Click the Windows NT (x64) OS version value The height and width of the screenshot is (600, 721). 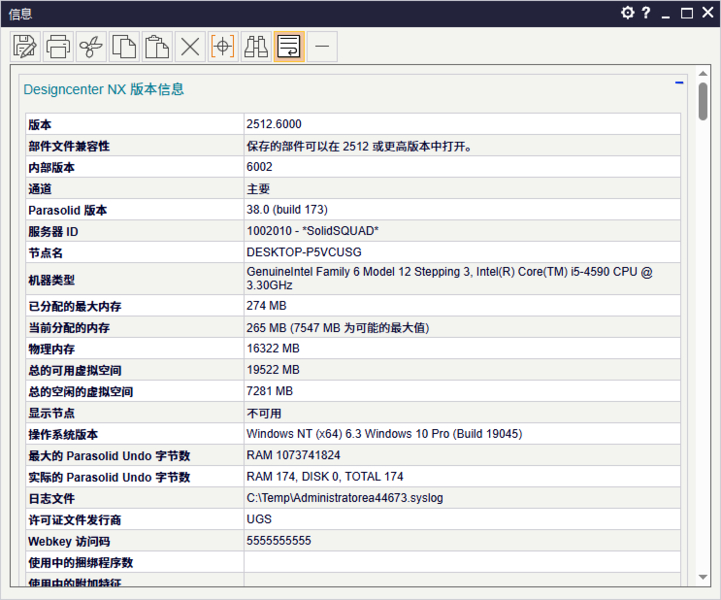(384, 434)
